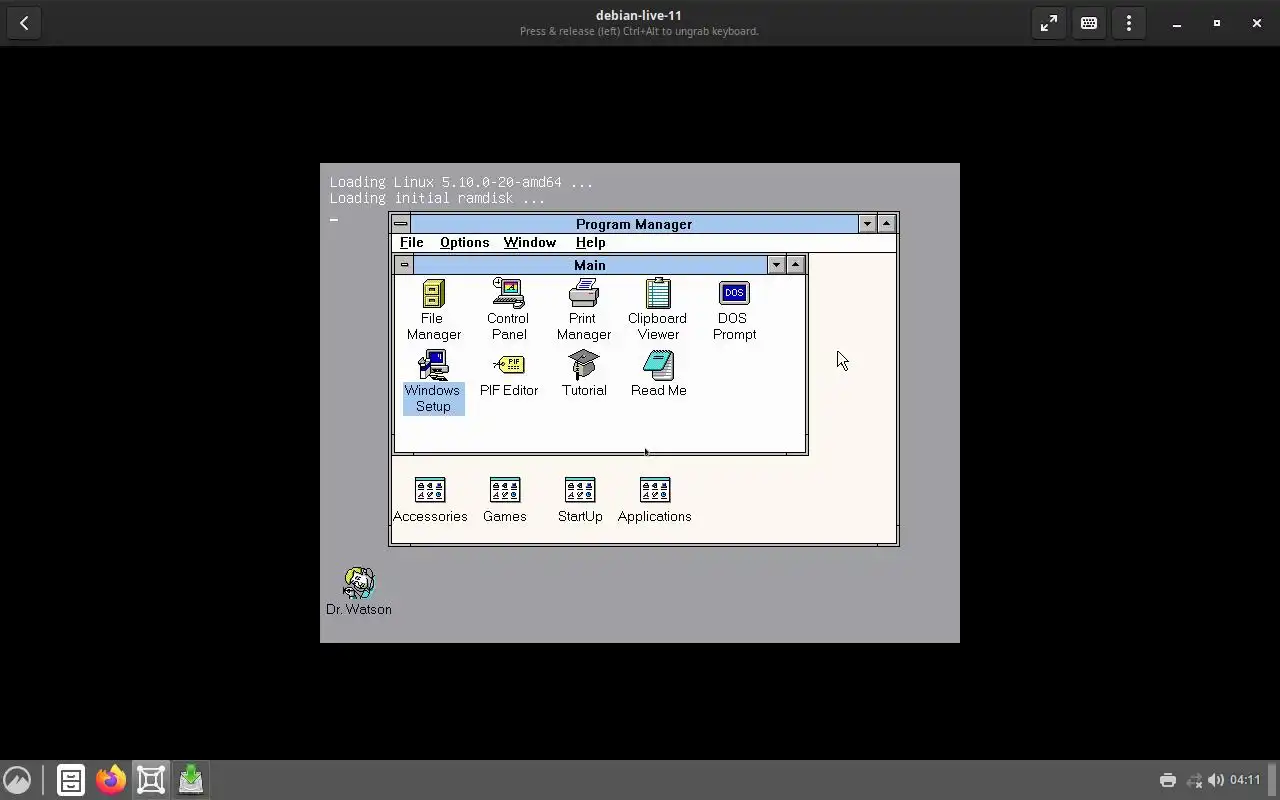
Task: Open the Options menu
Action: pyautogui.click(x=464, y=243)
